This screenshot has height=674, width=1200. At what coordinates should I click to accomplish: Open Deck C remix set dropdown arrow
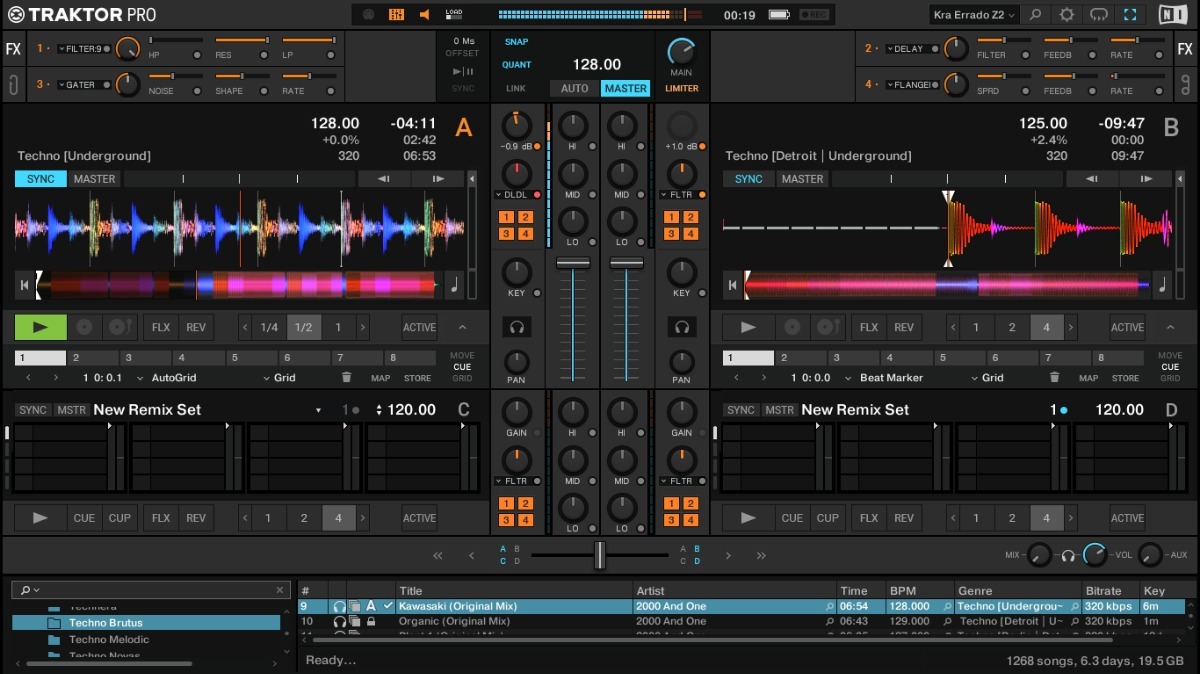pos(318,410)
